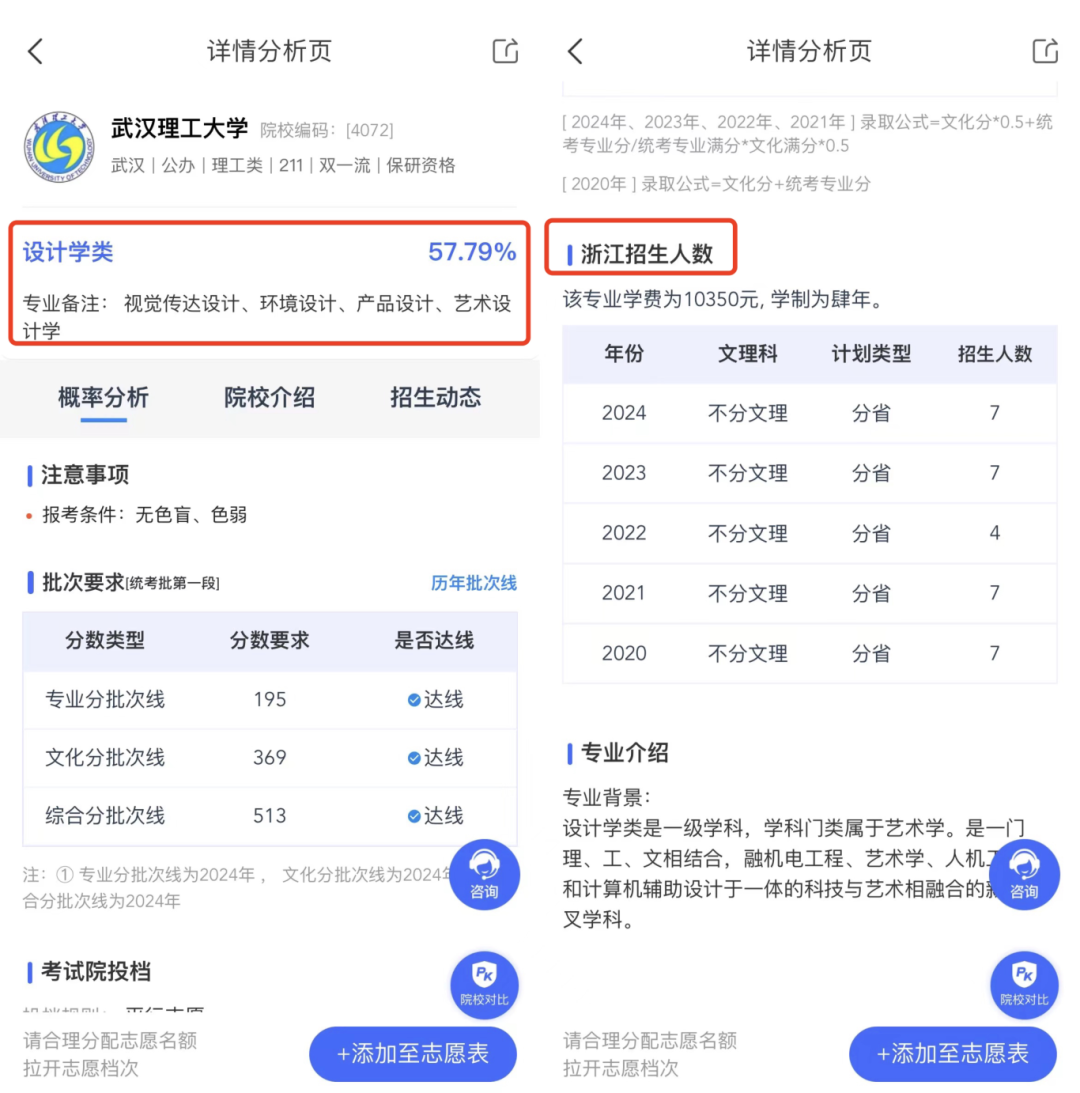The image size is (1080, 1093).
Task: Click left +添加至志愿表 button
Action: [413, 1053]
